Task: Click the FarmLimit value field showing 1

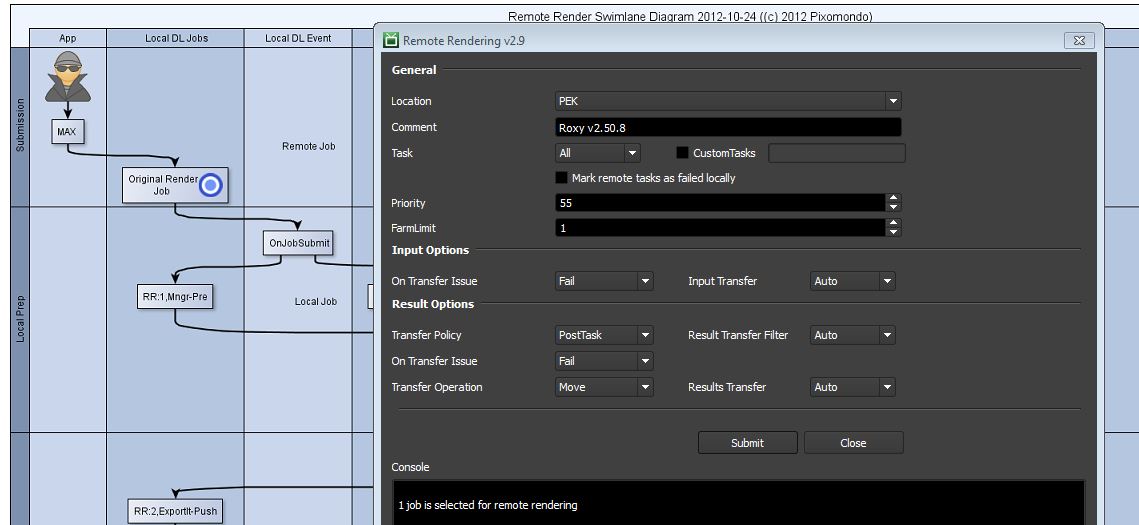Action: [721, 228]
